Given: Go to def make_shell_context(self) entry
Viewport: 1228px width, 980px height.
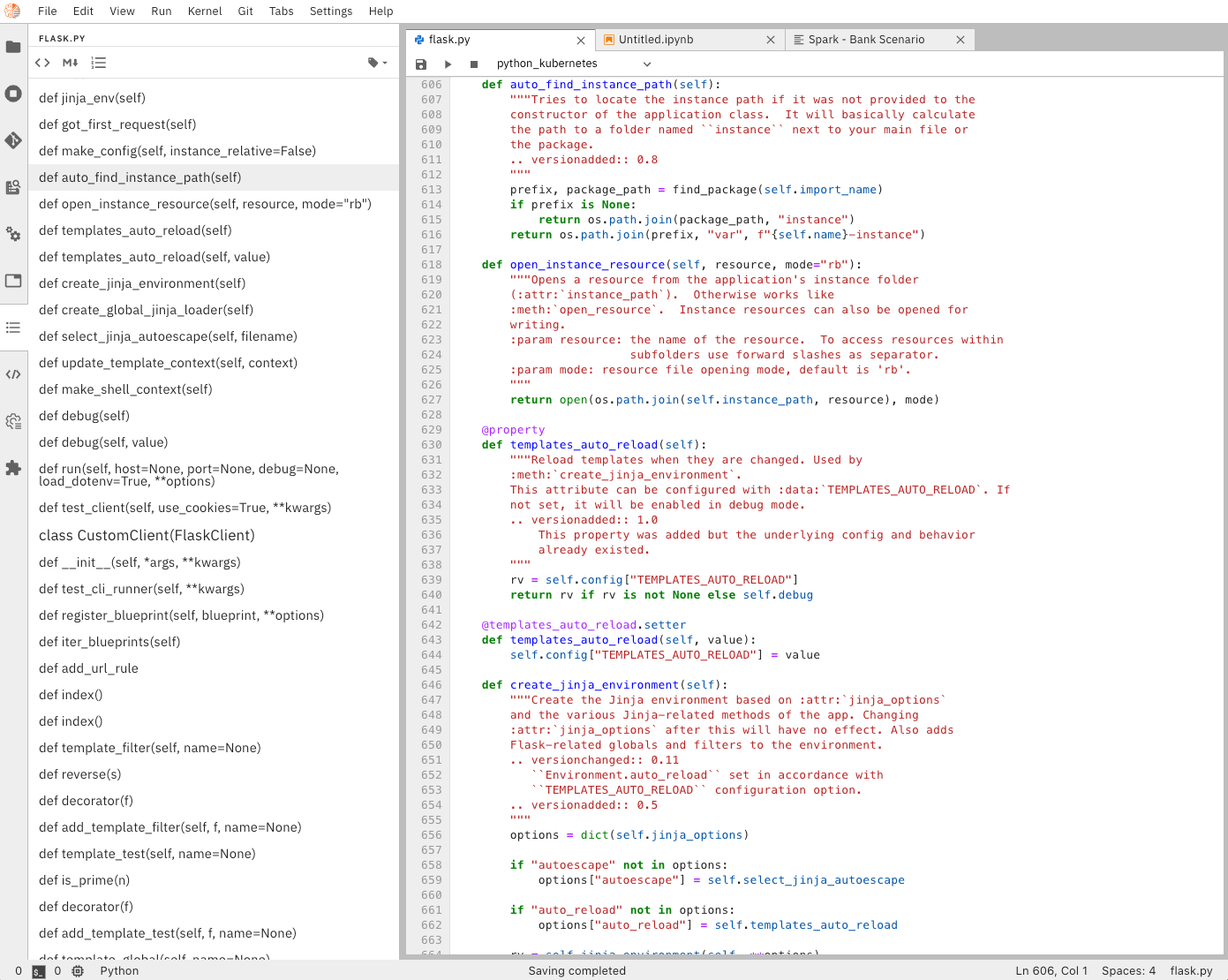Looking at the screenshot, I should click(213, 389).
